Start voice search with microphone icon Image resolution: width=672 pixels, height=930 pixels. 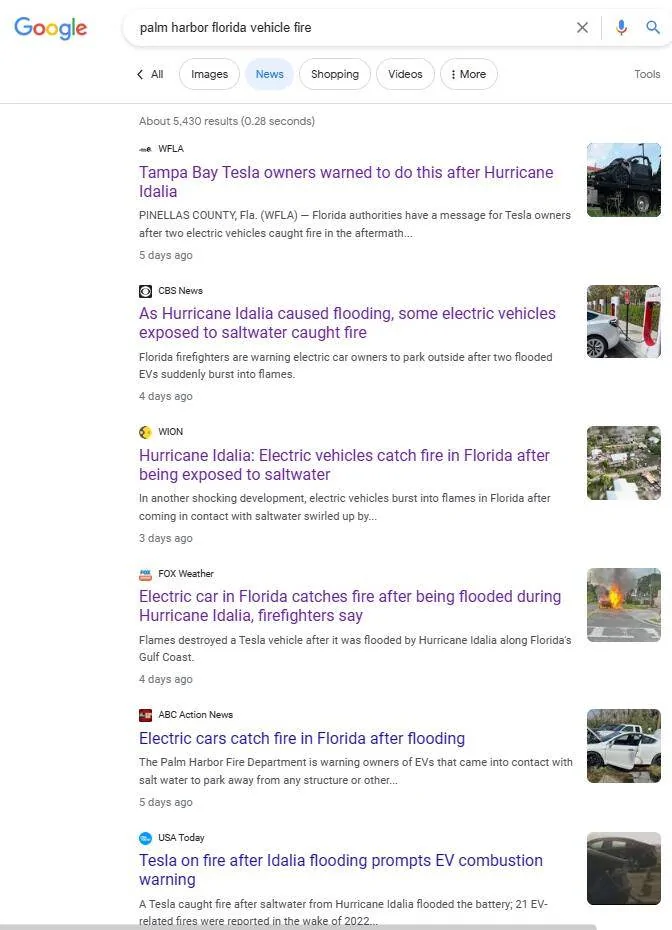pos(621,28)
